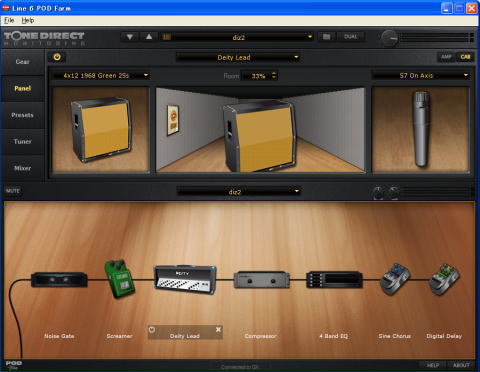Toggle the amp power bypass button
Screen dimensions: 480x372
click(x=57, y=57)
